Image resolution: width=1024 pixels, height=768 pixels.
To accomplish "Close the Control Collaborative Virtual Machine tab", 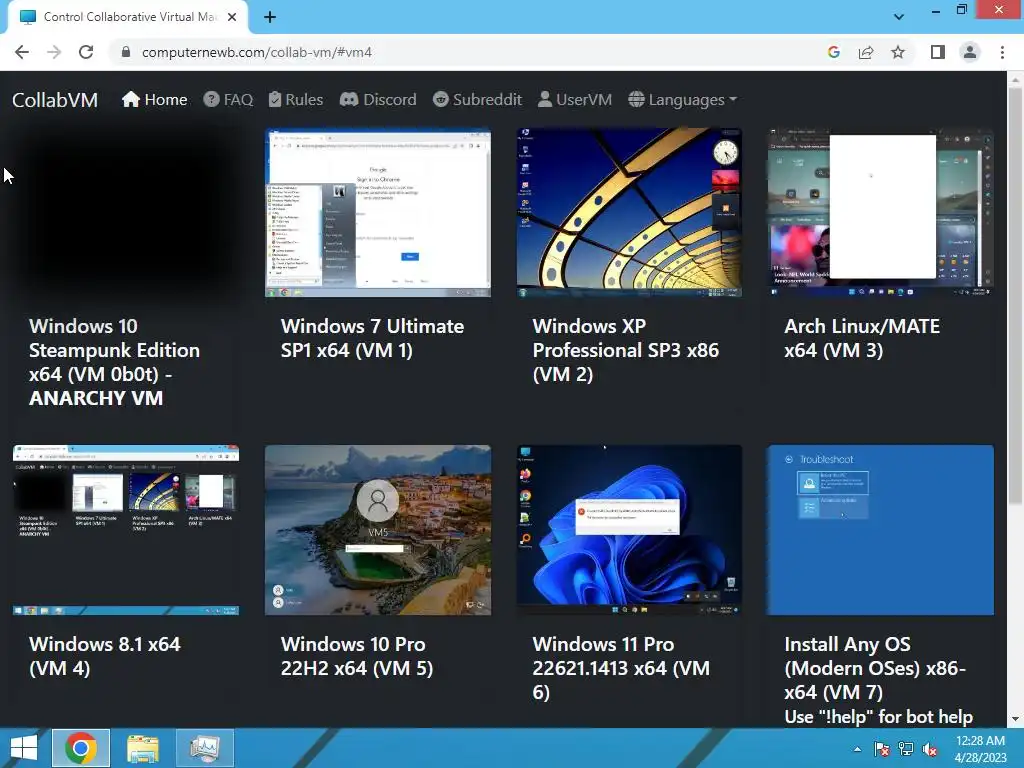I will [232, 17].
